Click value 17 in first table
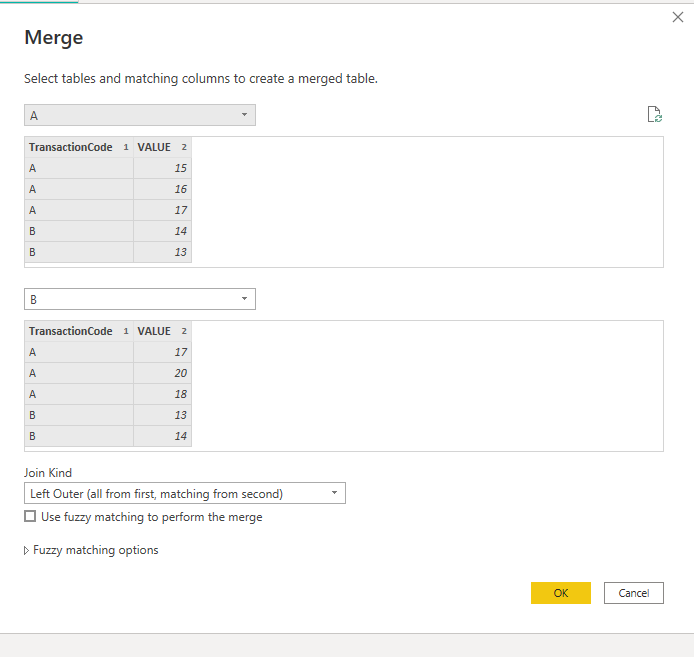 (162, 210)
